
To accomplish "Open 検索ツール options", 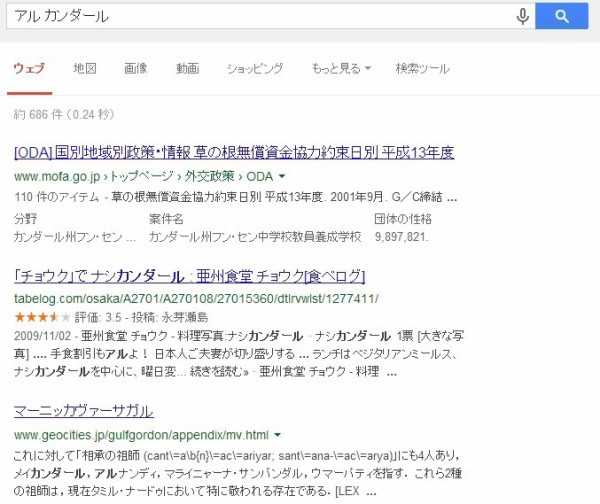I will coord(422,69).
